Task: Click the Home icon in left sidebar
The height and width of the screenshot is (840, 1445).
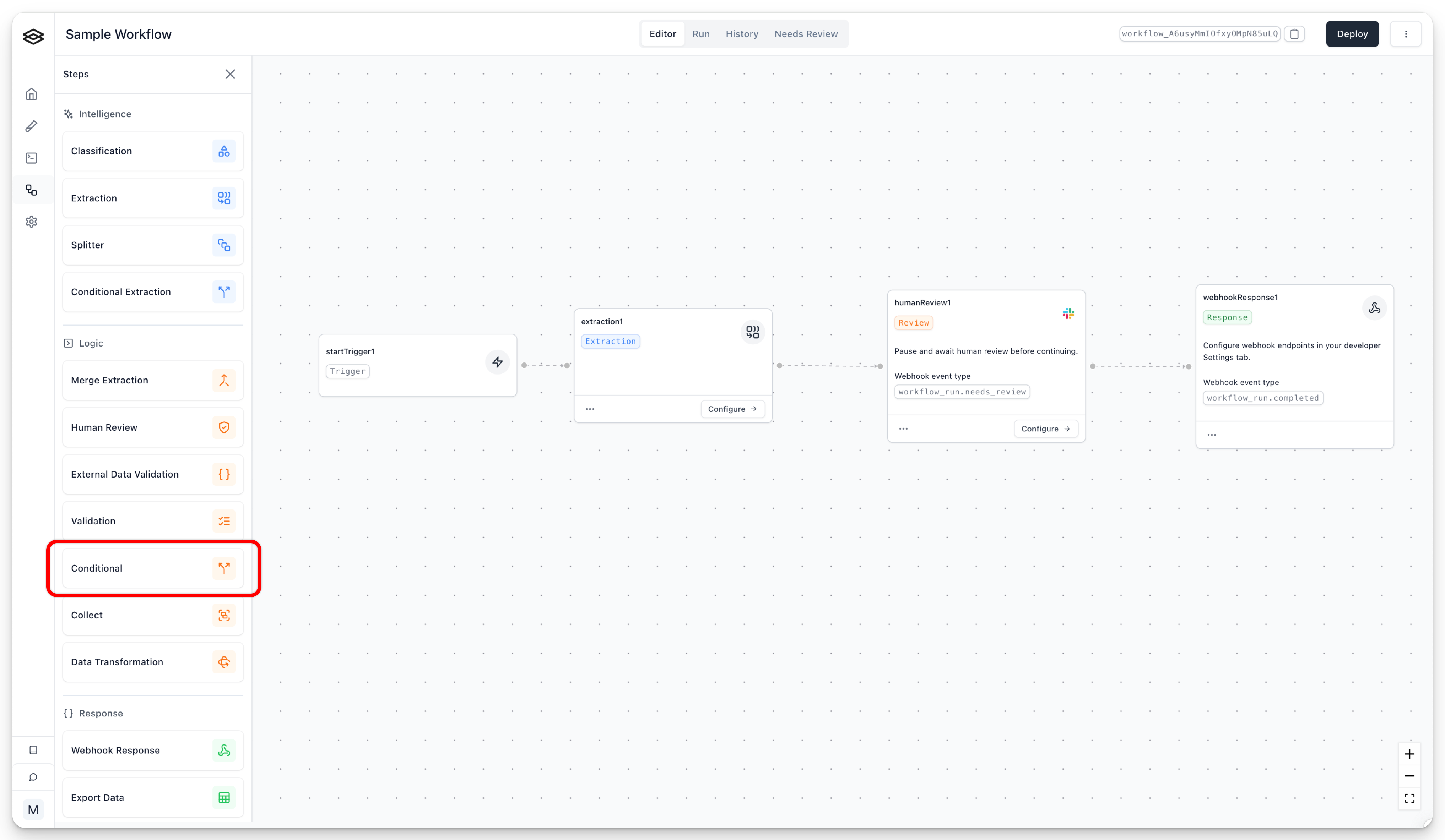Action: tap(32, 94)
